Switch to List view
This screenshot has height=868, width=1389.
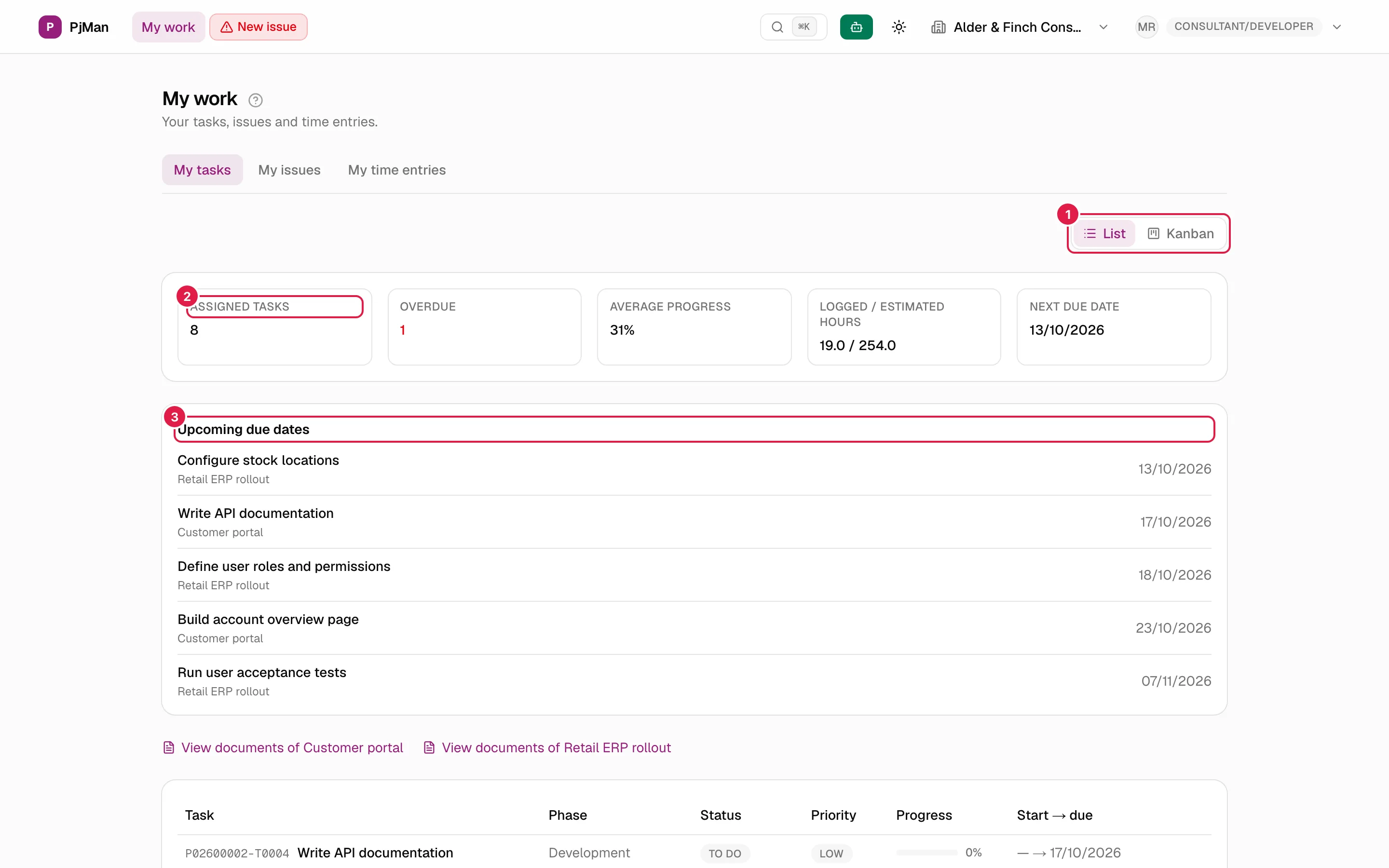(x=1104, y=234)
